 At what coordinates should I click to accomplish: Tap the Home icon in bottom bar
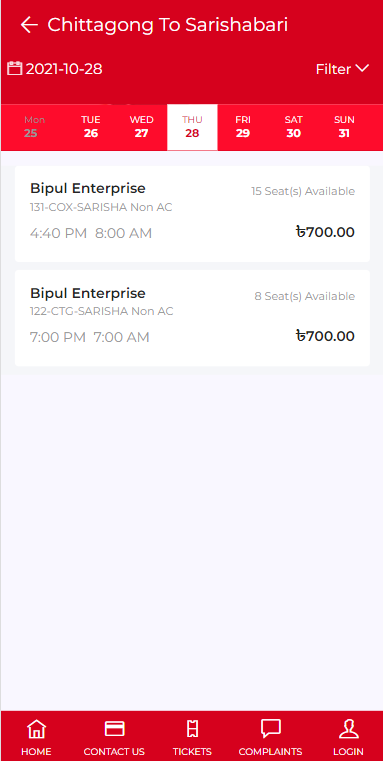click(36, 729)
